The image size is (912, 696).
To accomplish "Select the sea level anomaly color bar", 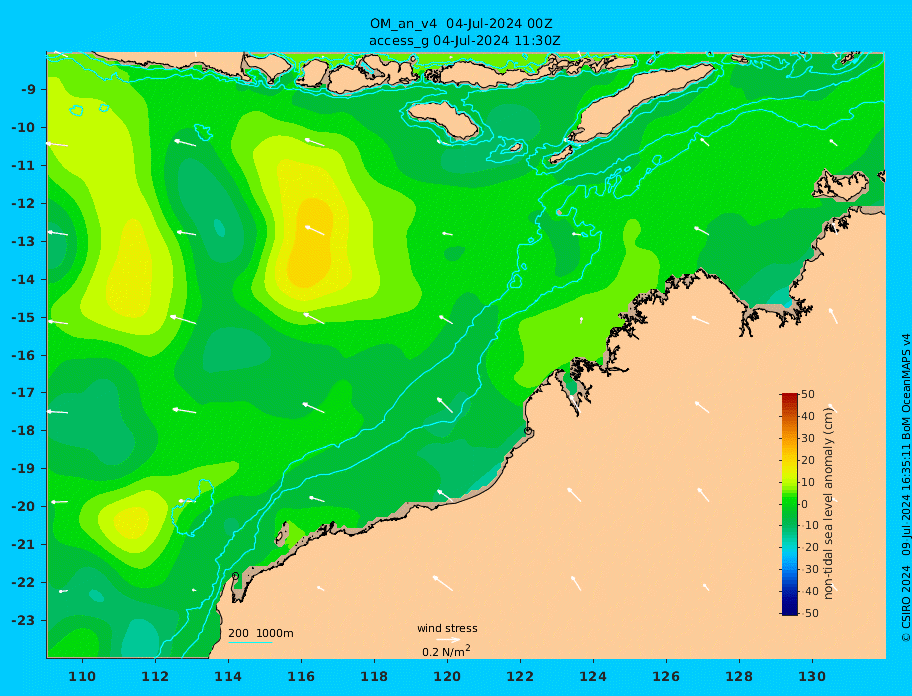I will (x=790, y=504).
